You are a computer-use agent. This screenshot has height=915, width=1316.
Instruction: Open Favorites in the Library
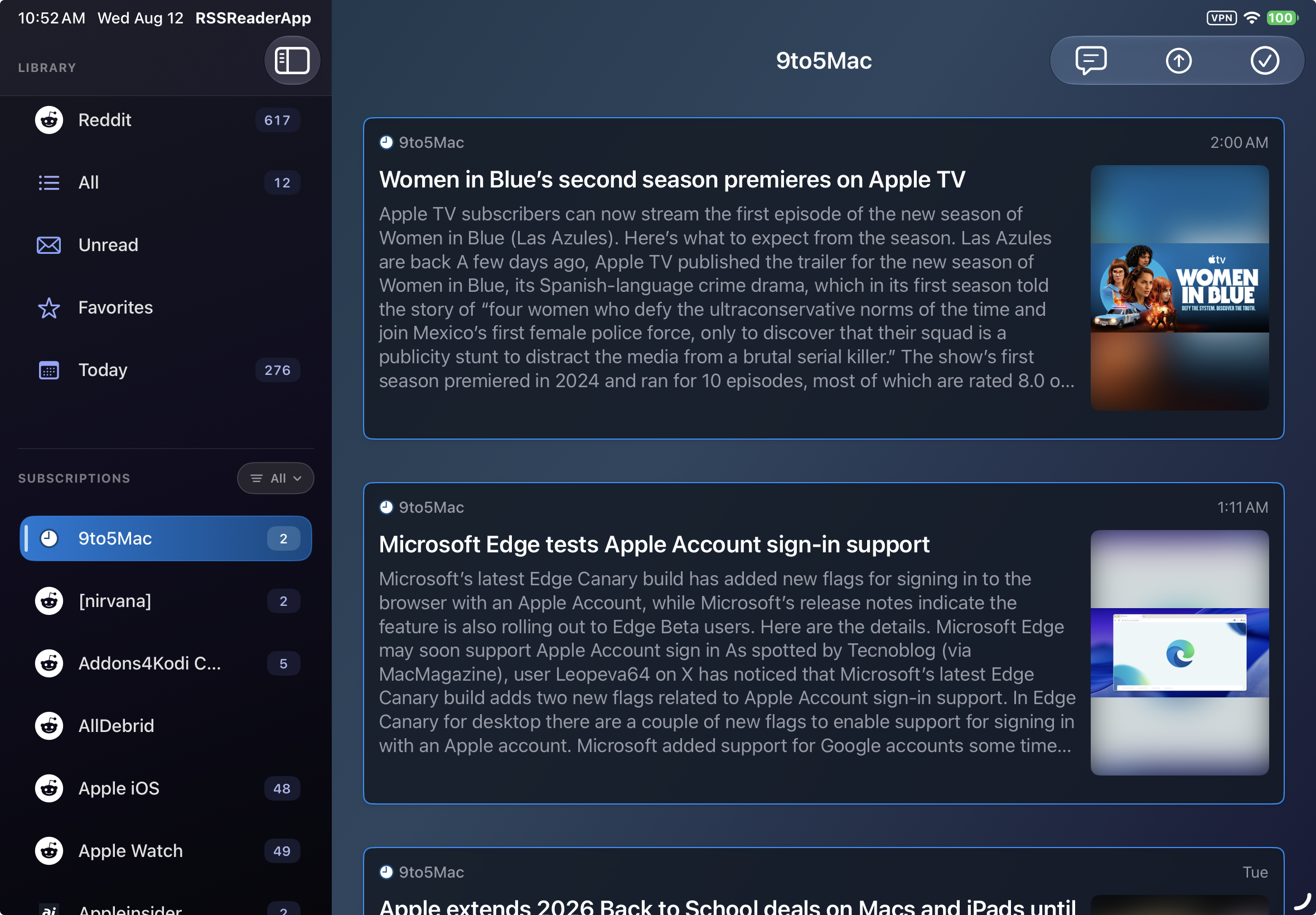(x=166, y=308)
